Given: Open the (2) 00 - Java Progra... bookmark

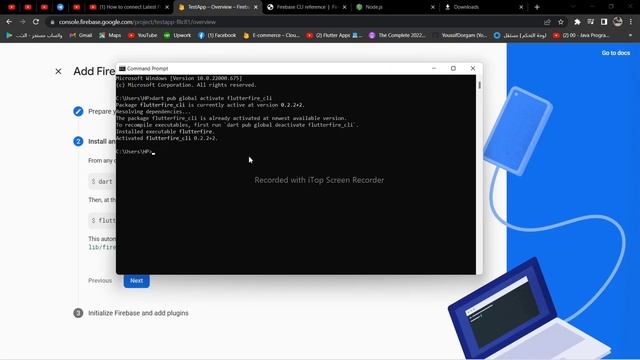Looking at the screenshot, I should point(581,36).
